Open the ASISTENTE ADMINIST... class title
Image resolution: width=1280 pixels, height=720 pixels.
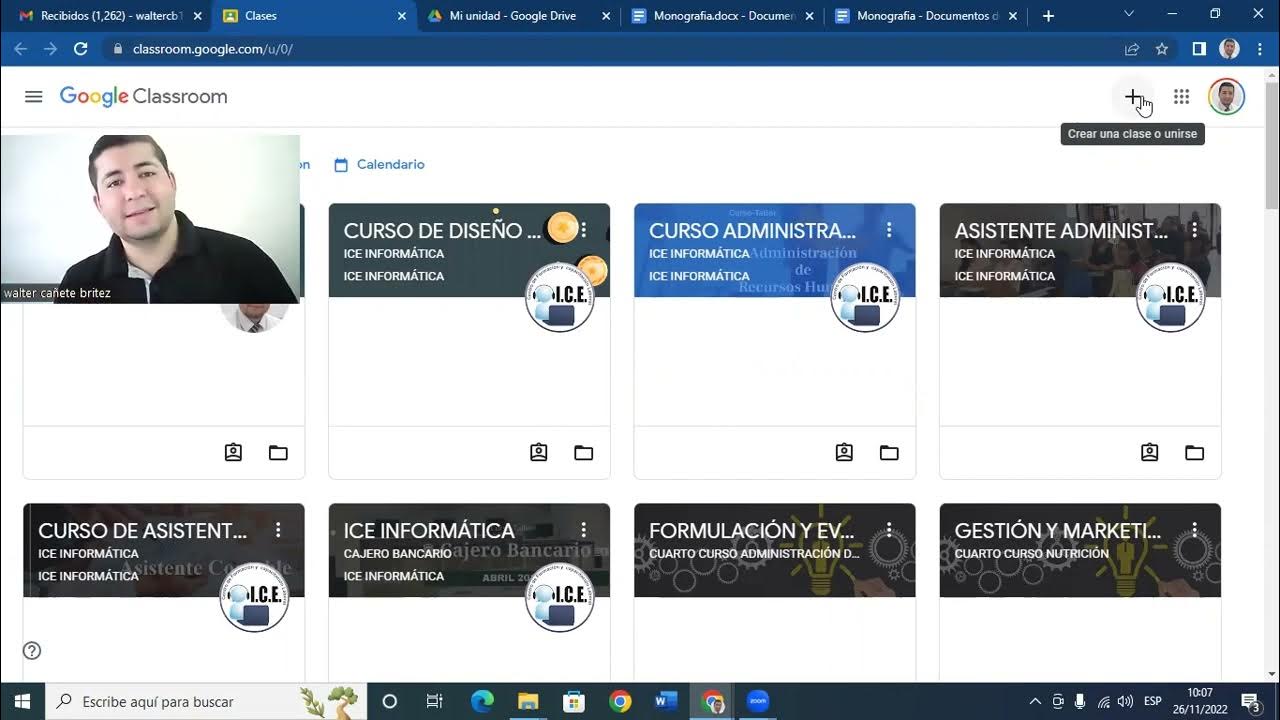(1061, 231)
